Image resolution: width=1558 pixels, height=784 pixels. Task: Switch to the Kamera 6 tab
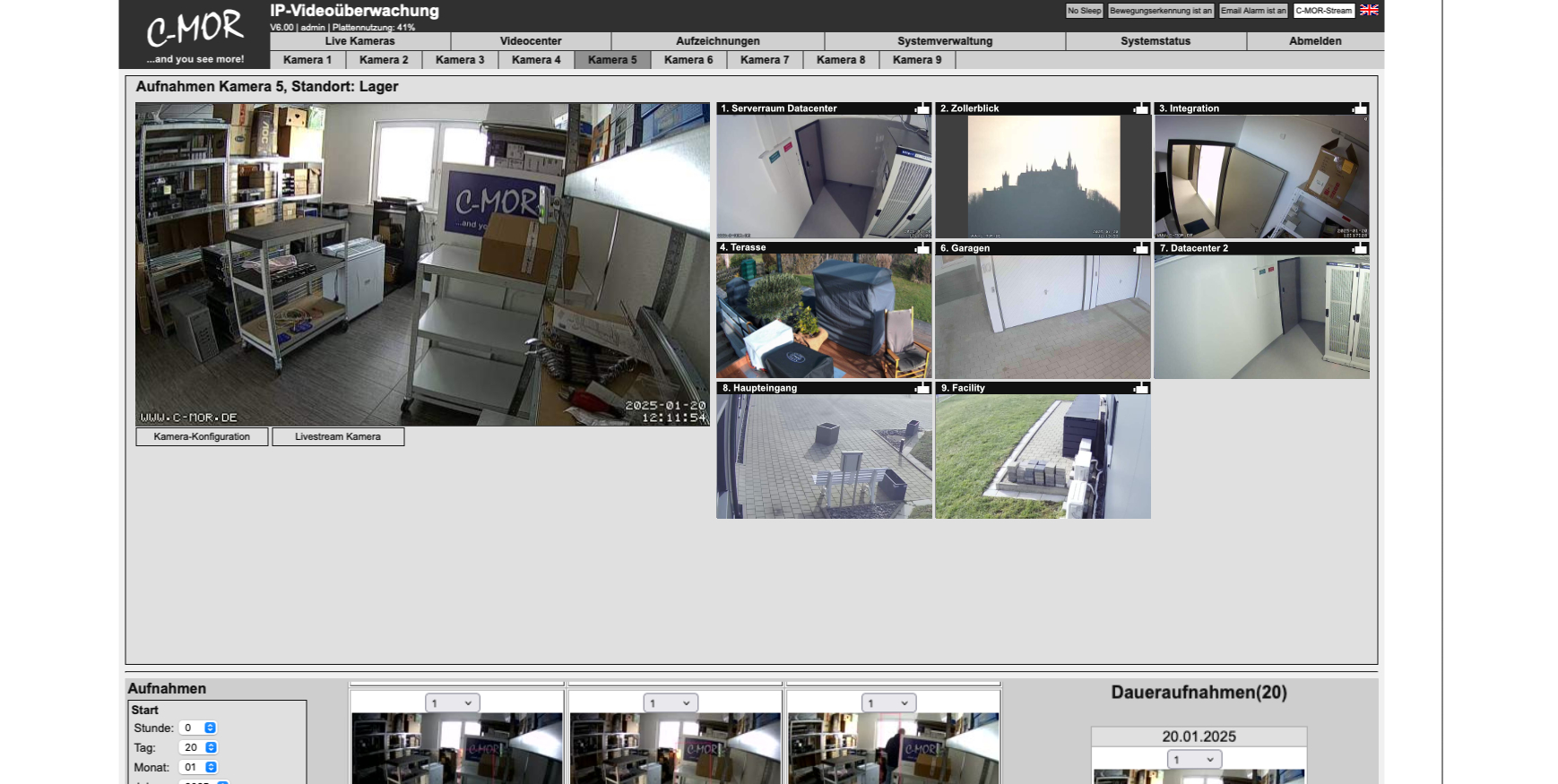point(688,60)
